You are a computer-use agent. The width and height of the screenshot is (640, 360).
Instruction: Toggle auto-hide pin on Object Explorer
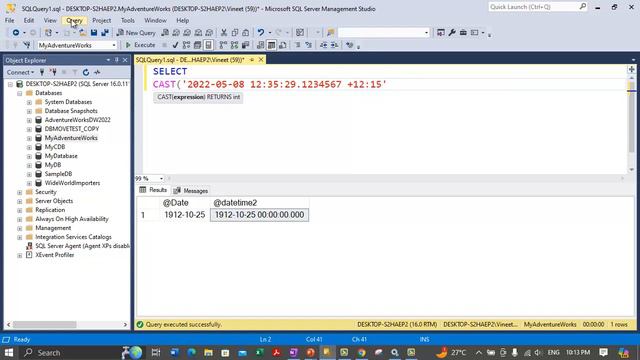tap(116, 60)
